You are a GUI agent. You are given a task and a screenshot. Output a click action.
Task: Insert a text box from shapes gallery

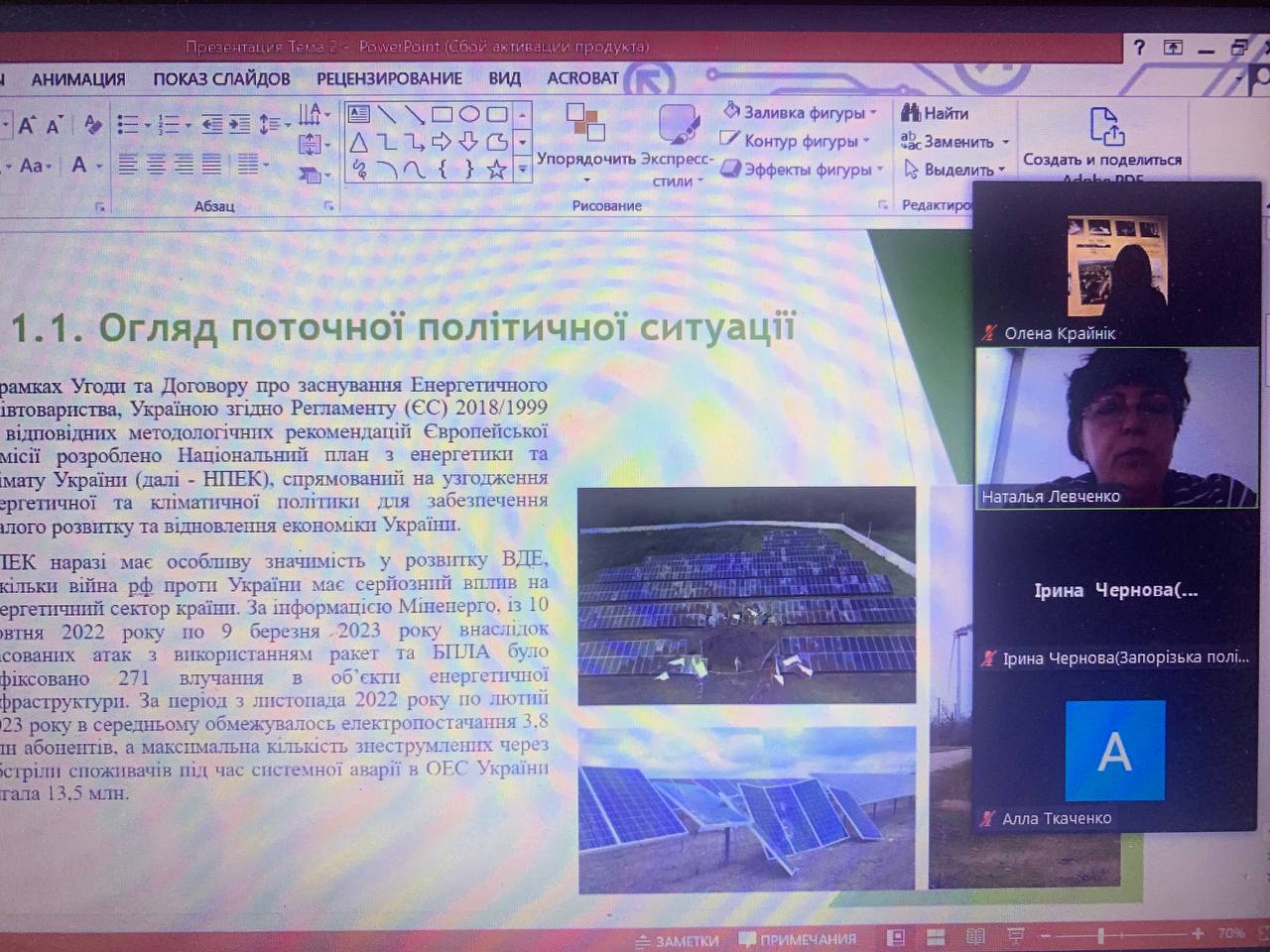pyautogui.click(x=359, y=114)
